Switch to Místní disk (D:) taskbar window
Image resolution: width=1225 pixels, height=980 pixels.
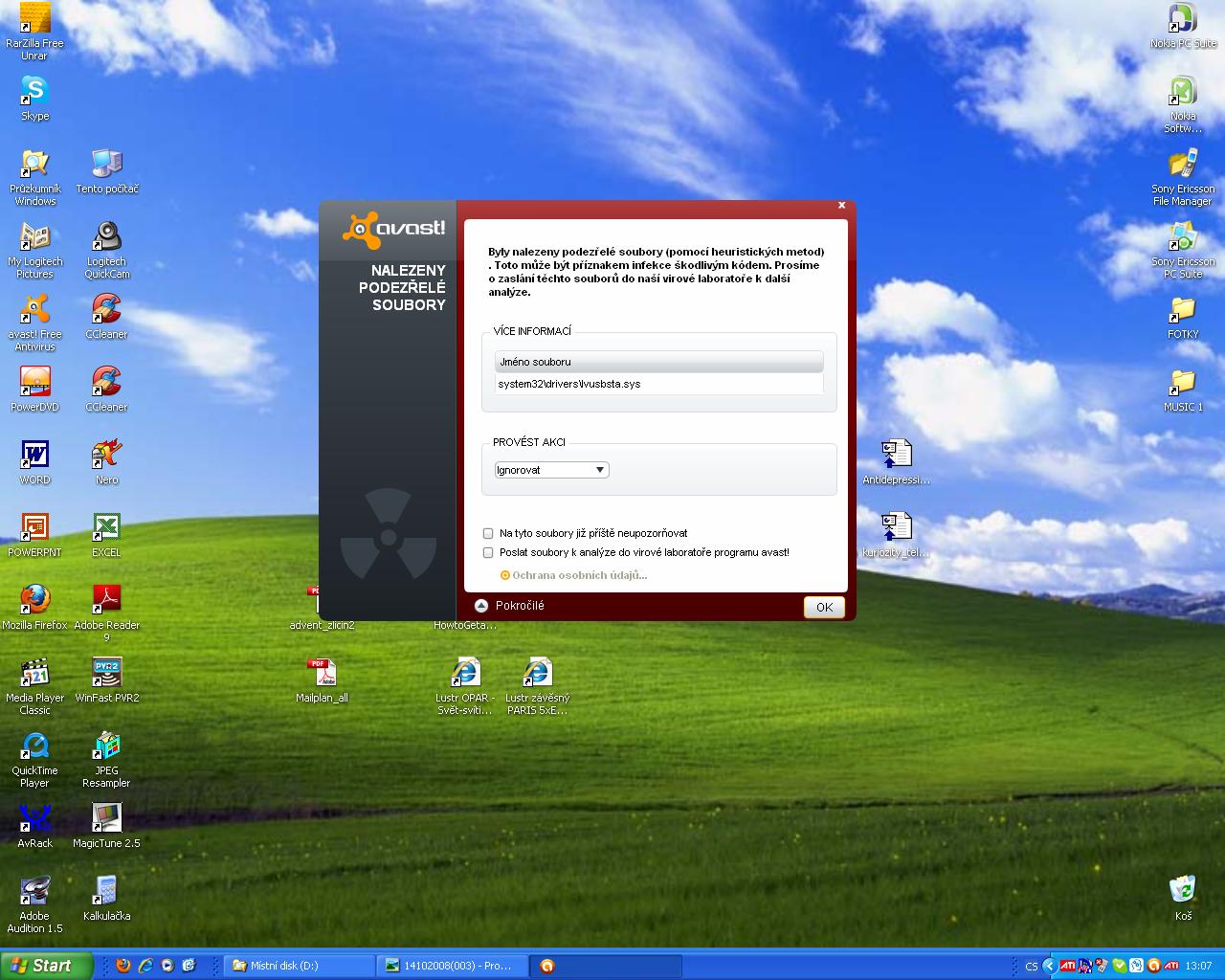pyautogui.click(x=299, y=966)
